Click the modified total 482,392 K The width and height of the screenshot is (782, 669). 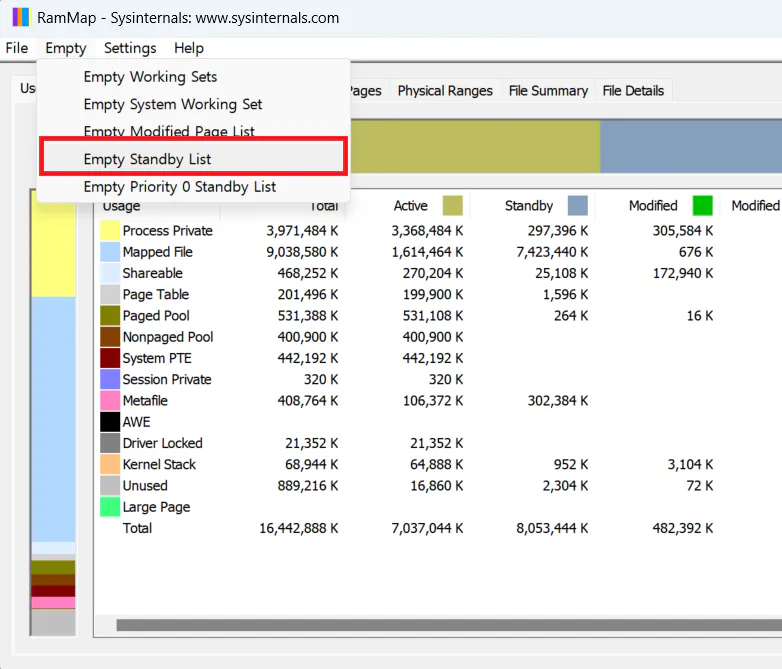click(683, 528)
